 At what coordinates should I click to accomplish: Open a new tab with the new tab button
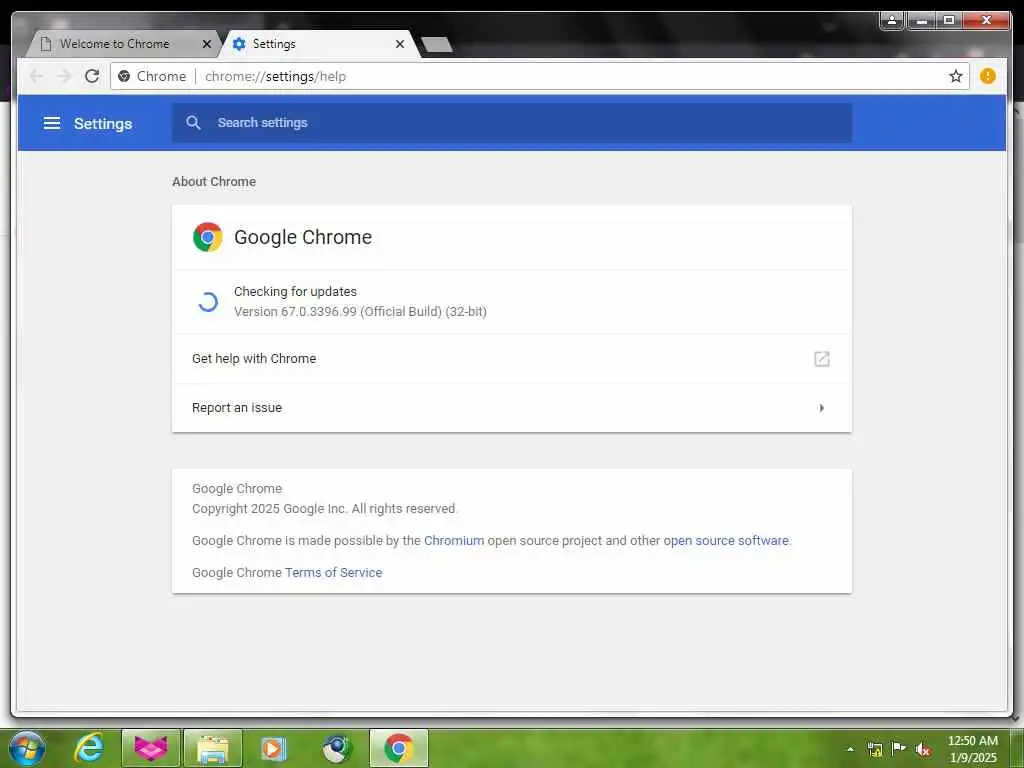[436, 44]
